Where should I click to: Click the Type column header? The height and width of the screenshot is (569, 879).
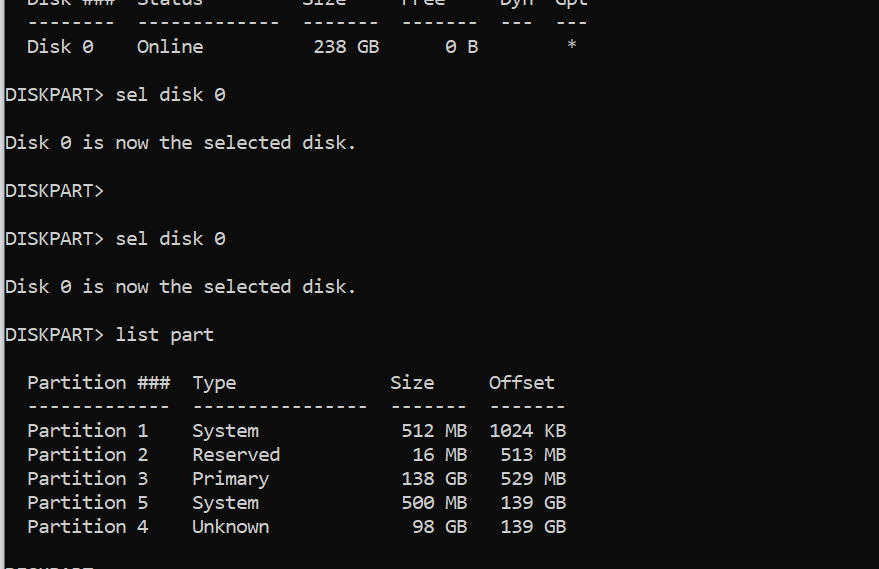[x=214, y=383]
